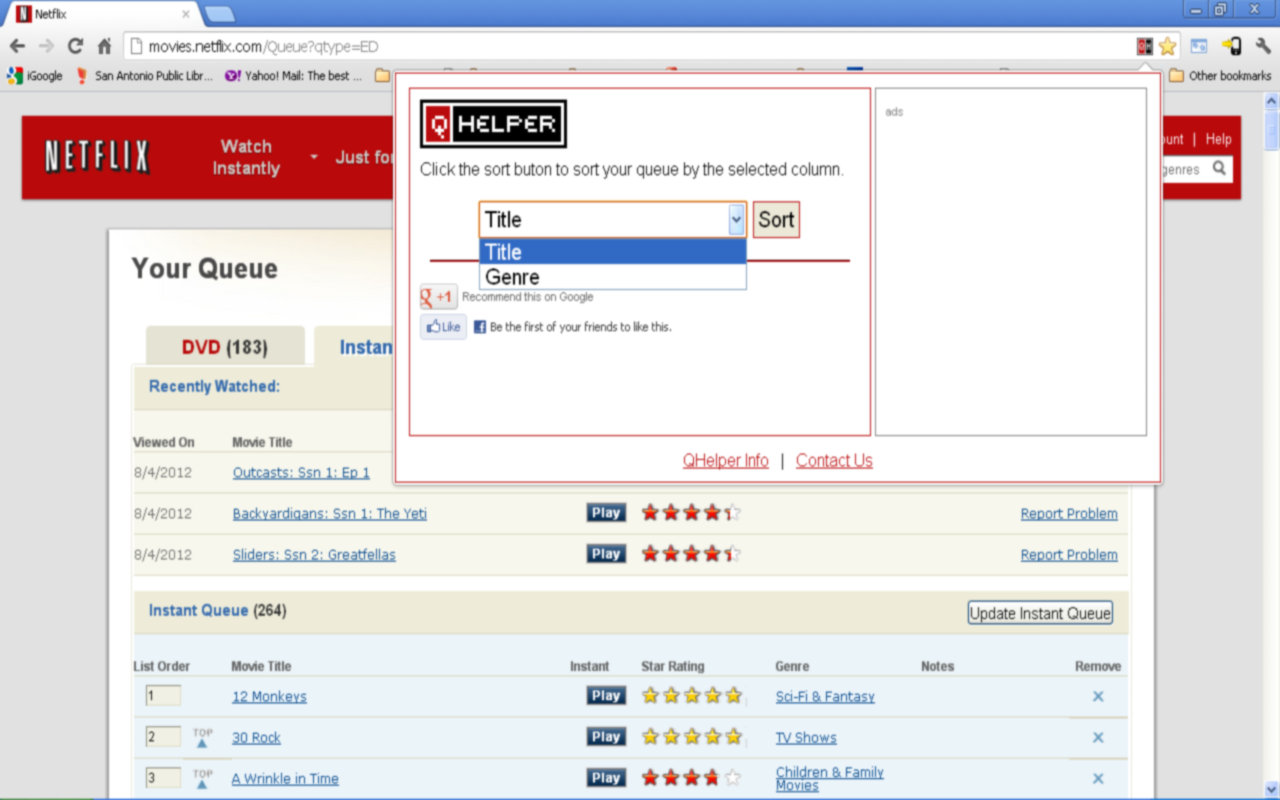
Task: Go back to the previous page
Action: (x=18, y=46)
